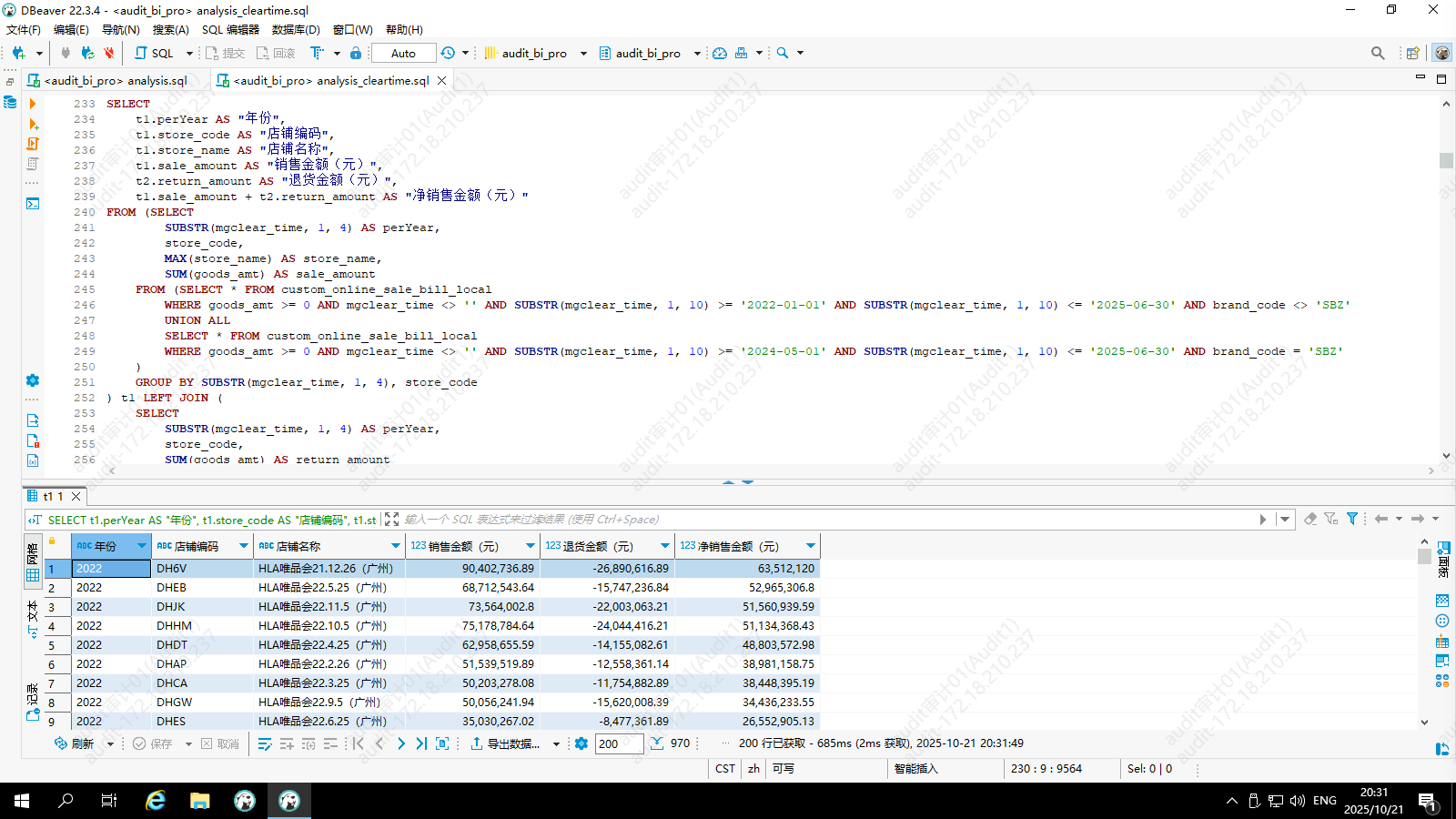The width and height of the screenshot is (1456, 819).
Task: Click the eraser icon to clear filter
Action: click(1310, 519)
